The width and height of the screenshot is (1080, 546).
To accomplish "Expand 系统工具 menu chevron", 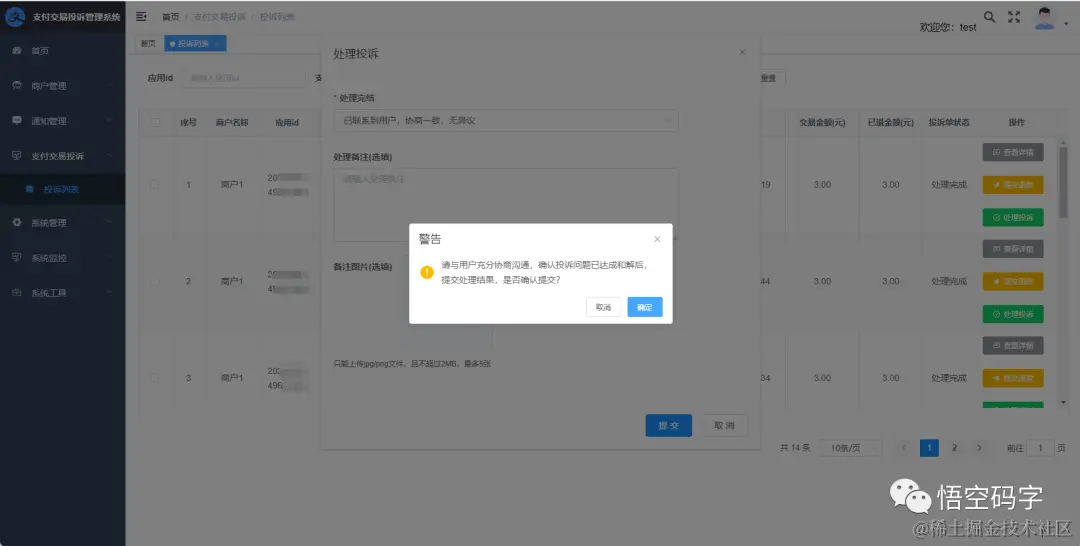I will tap(110, 293).
